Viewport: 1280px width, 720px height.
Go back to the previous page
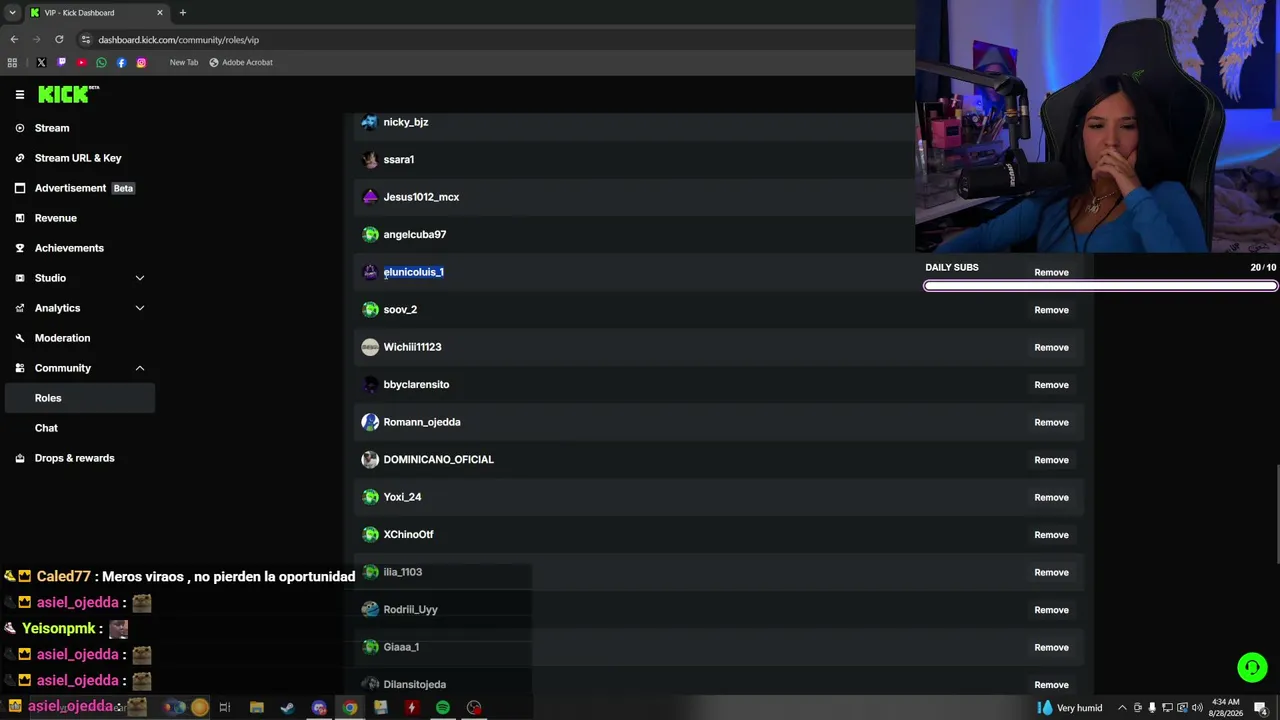pos(14,40)
